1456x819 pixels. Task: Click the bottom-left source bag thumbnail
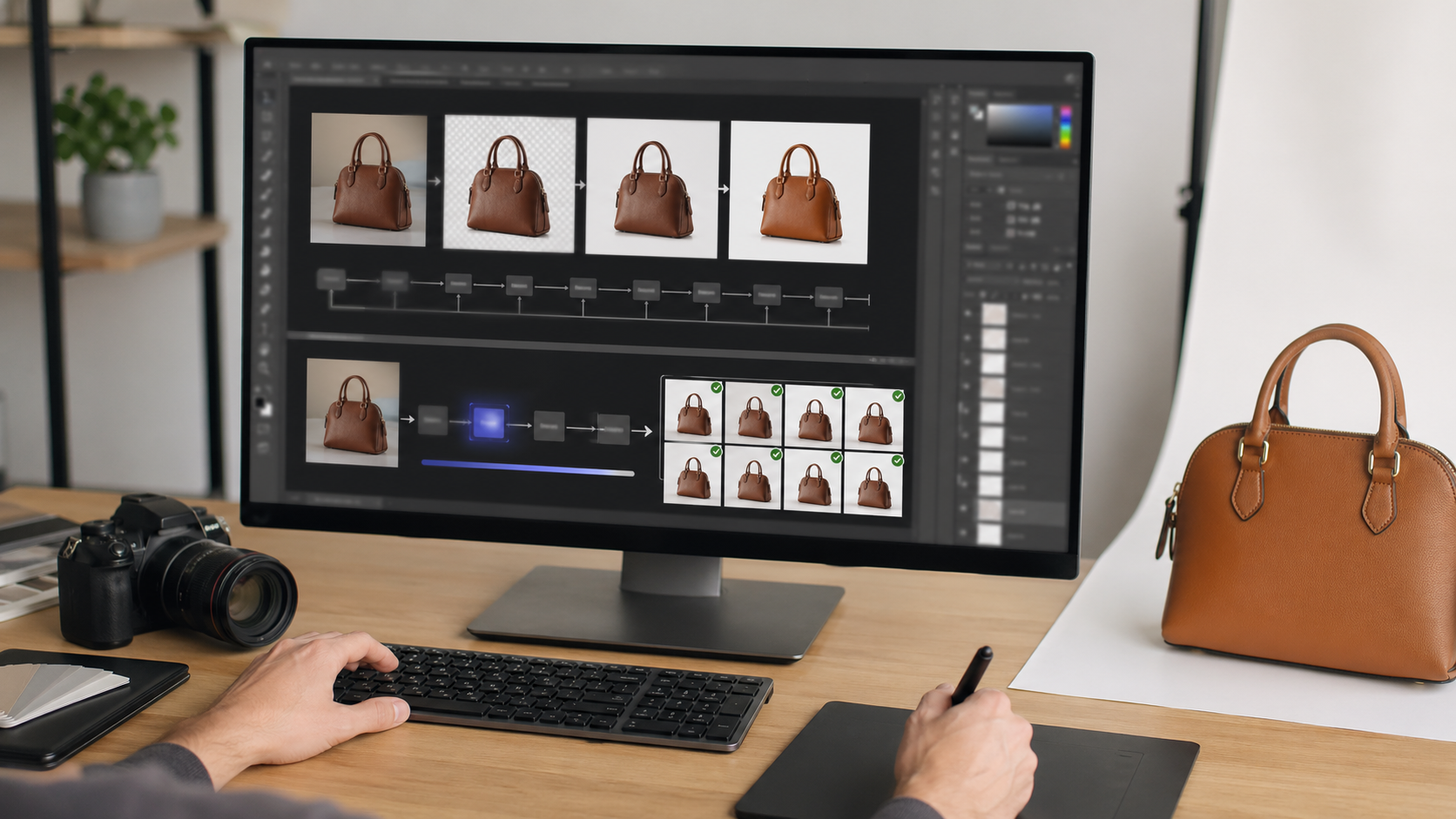(353, 413)
